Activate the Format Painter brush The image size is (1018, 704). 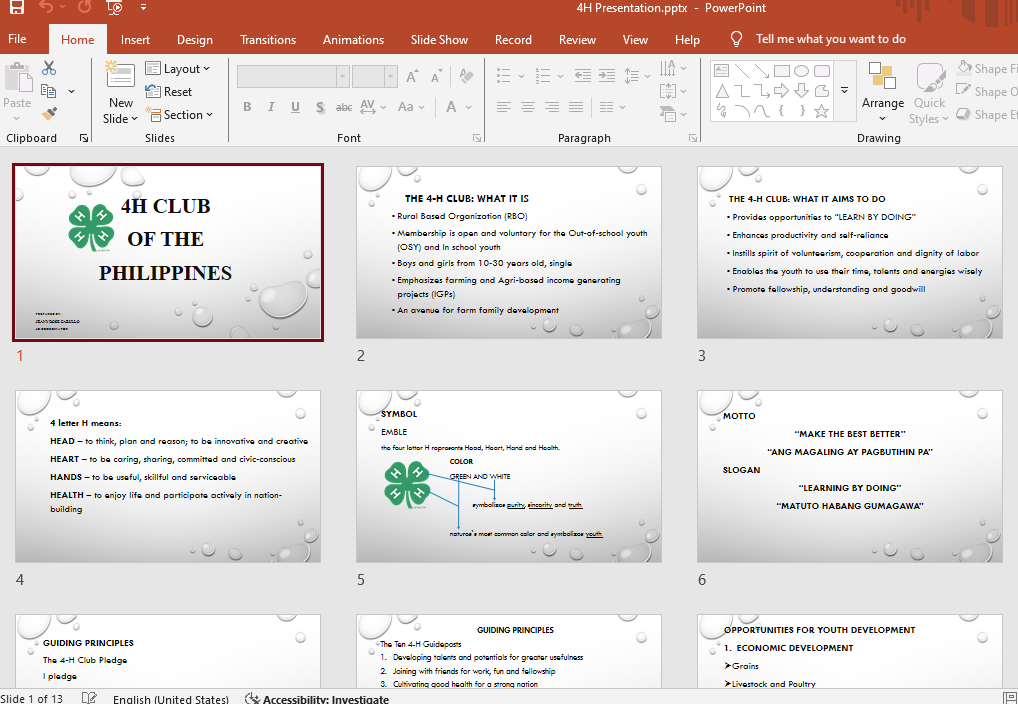pyautogui.click(x=49, y=114)
